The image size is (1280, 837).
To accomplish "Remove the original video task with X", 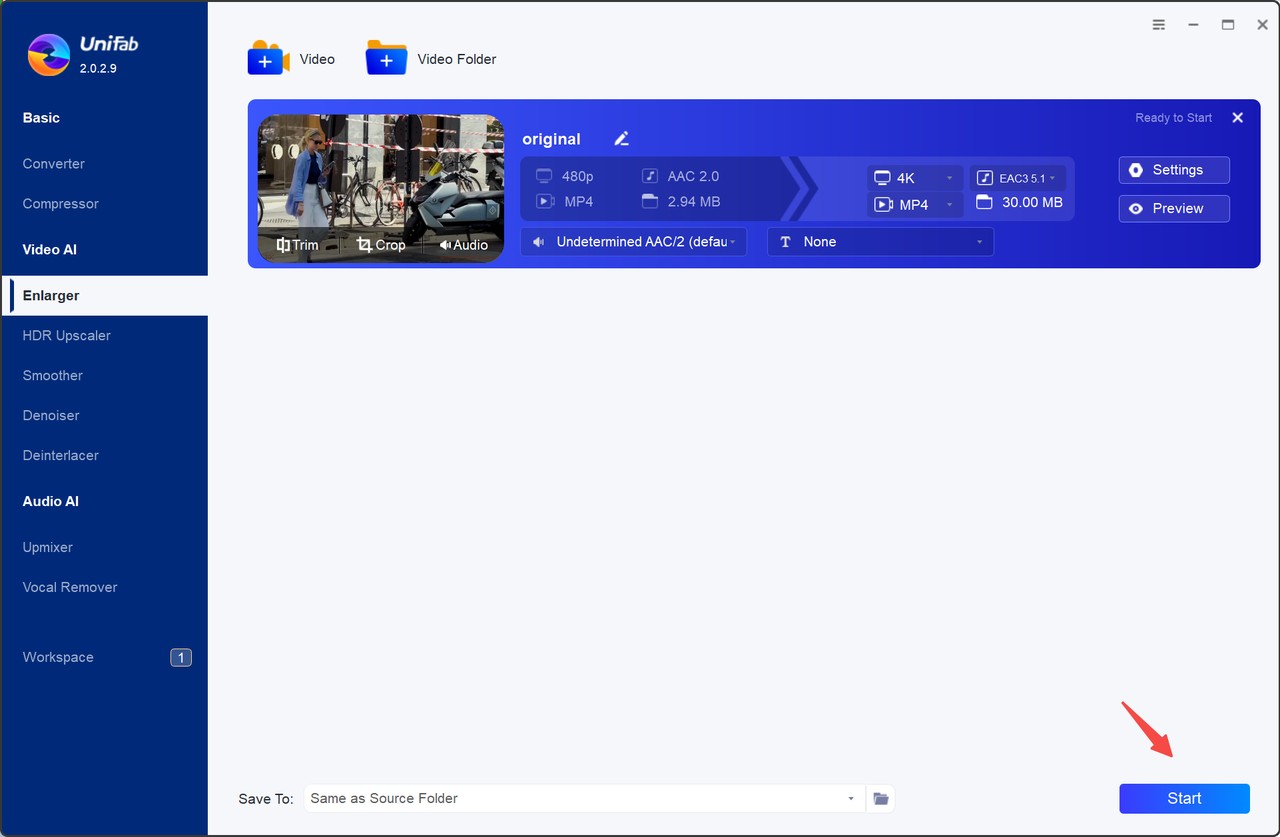I will point(1237,118).
